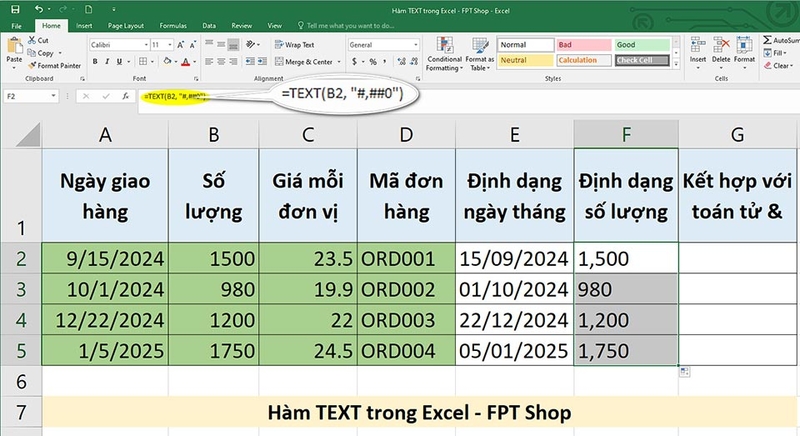Screen dimensions: 800x436
Task: Toggle Wrap Text
Action: point(294,45)
